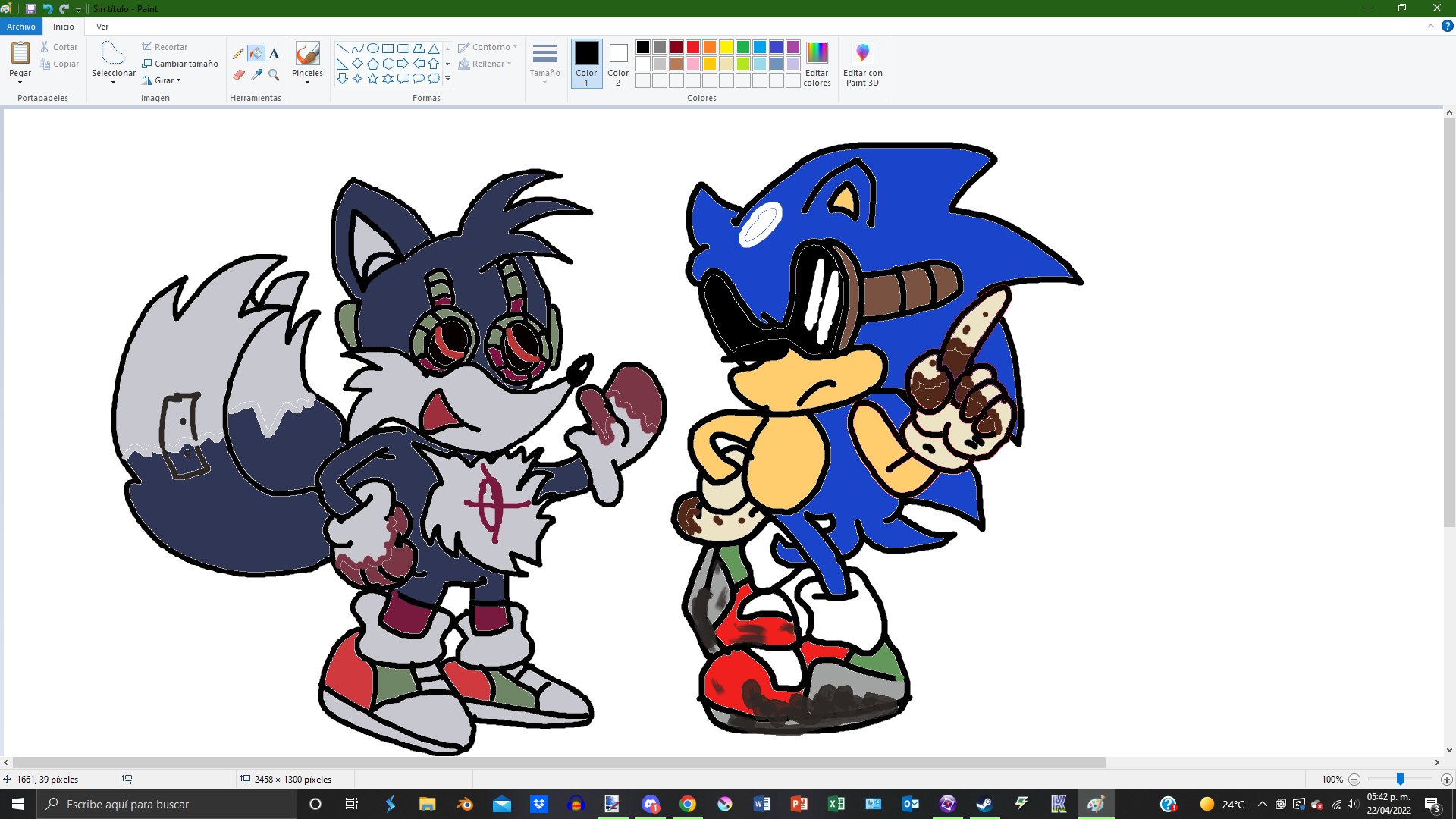1456x819 pixels.
Task: Click Cambiar tamaño resize button
Action: point(180,64)
